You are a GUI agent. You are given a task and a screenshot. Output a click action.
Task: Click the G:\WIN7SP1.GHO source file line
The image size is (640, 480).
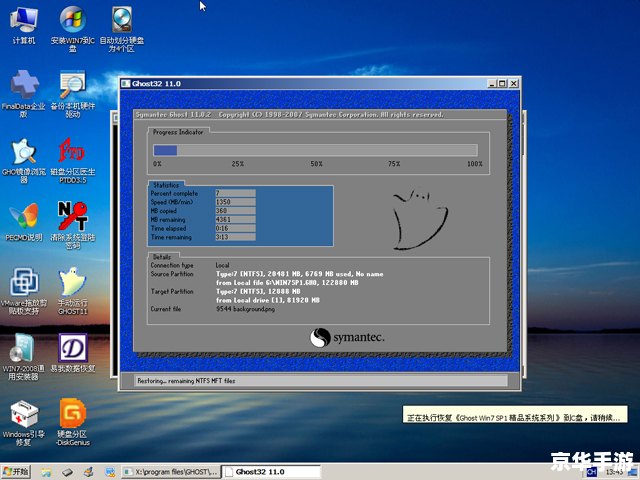(287, 282)
